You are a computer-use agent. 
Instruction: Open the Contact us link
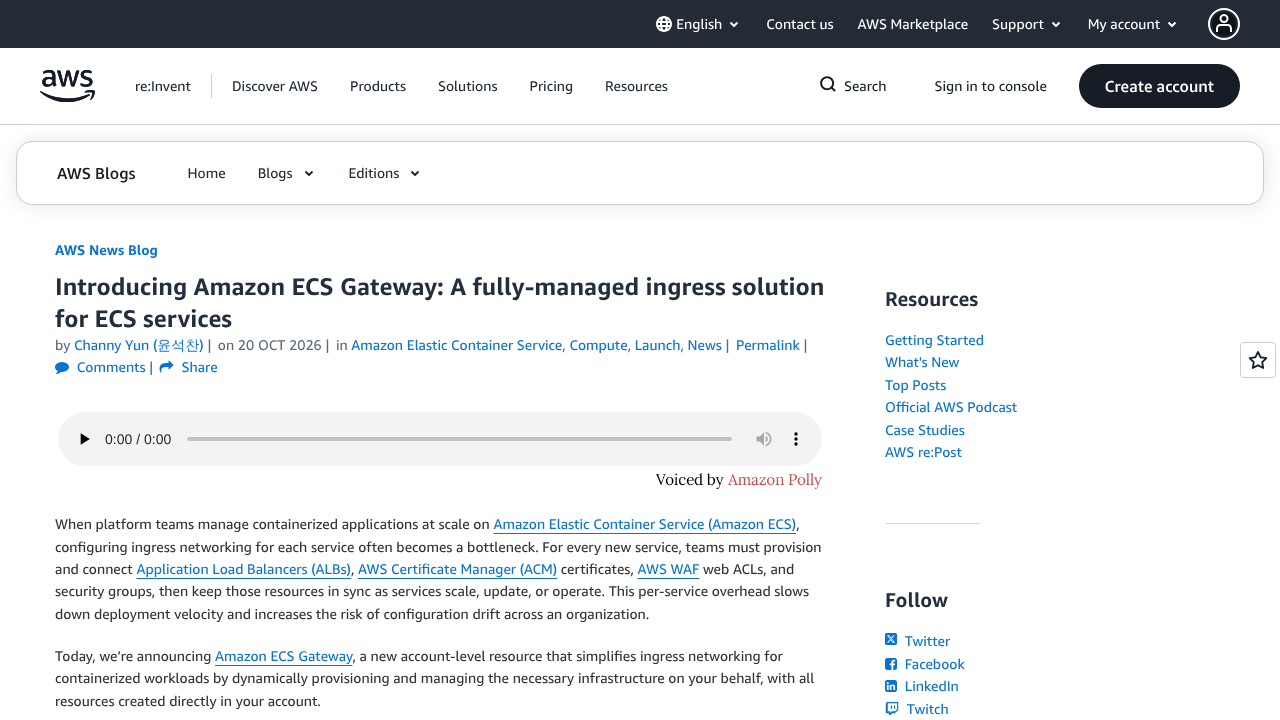coord(800,24)
